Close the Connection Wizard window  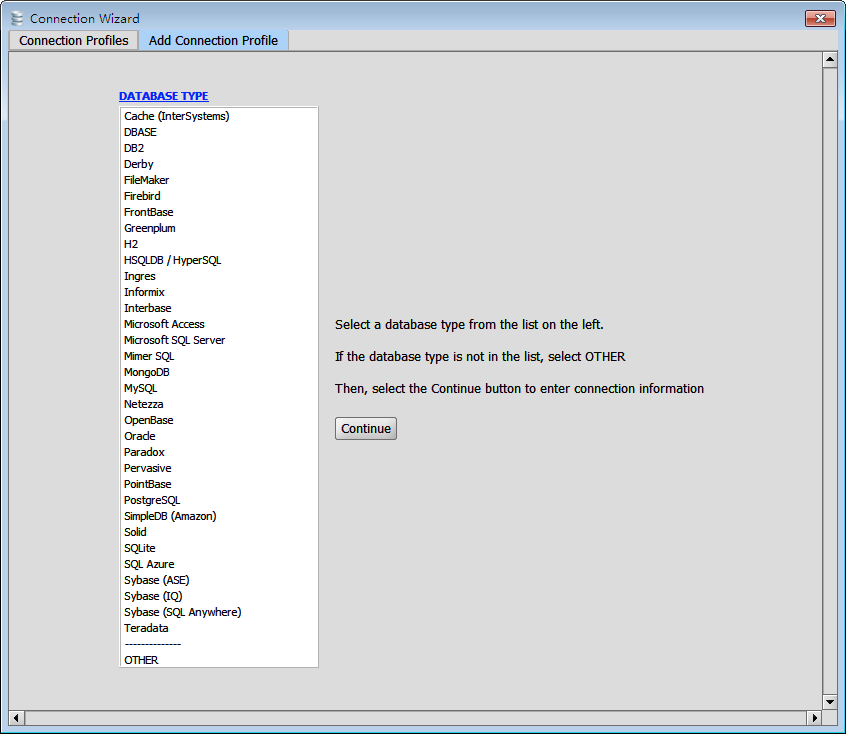coord(820,18)
